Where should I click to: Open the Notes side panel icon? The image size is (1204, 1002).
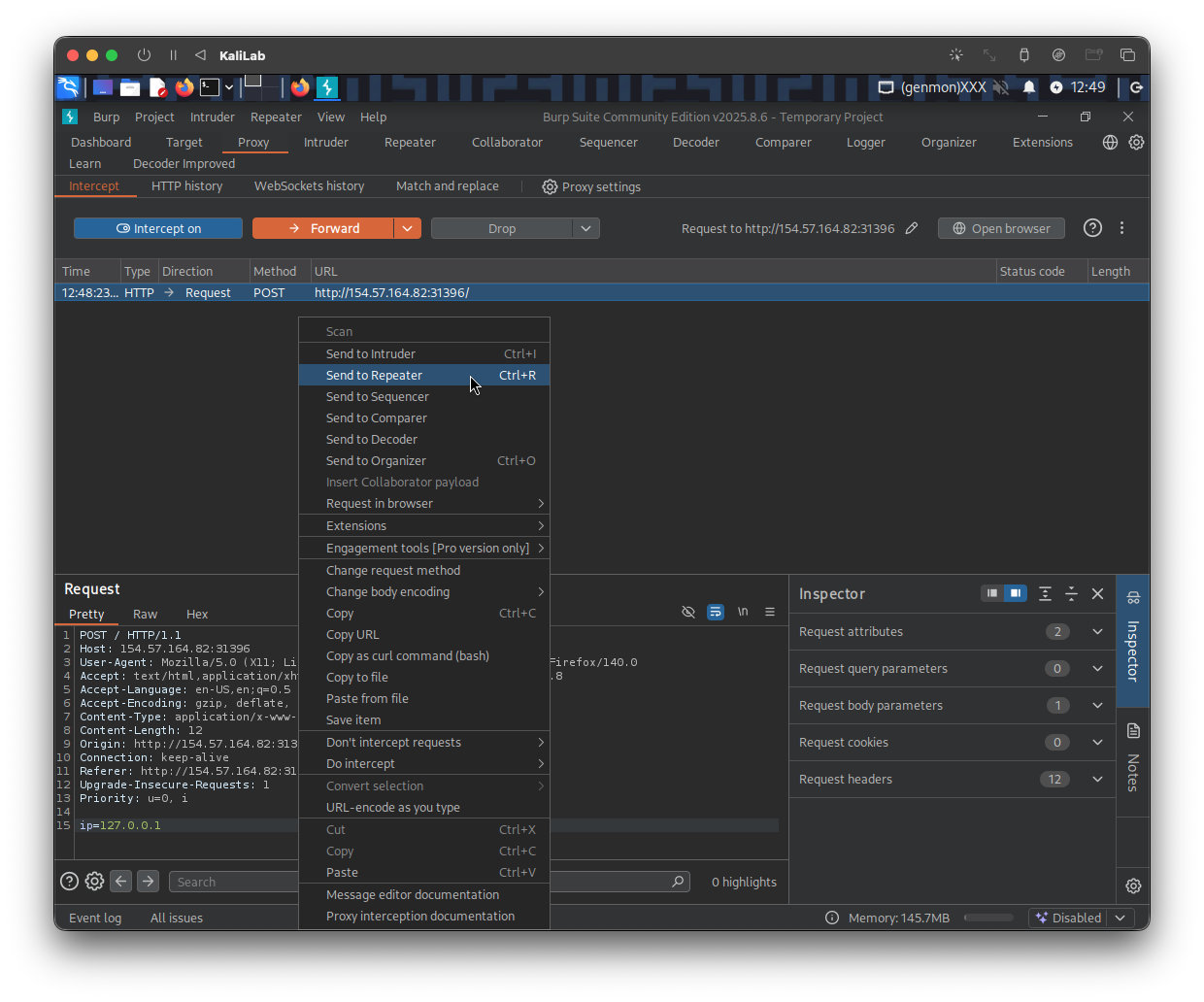[x=1133, y=731]
